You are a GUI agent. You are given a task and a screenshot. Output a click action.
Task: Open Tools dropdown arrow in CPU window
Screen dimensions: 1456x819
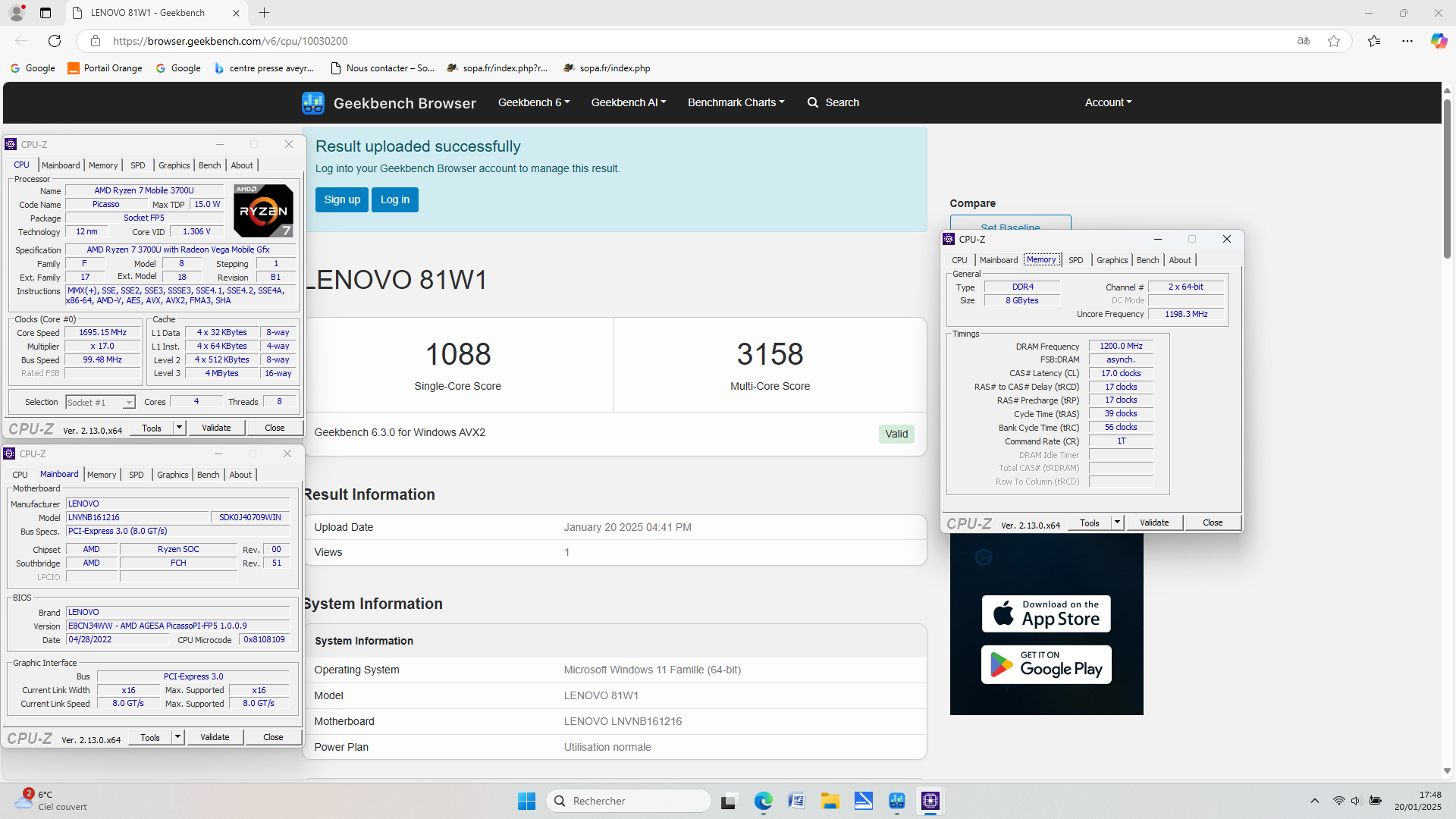coord(180,428)
